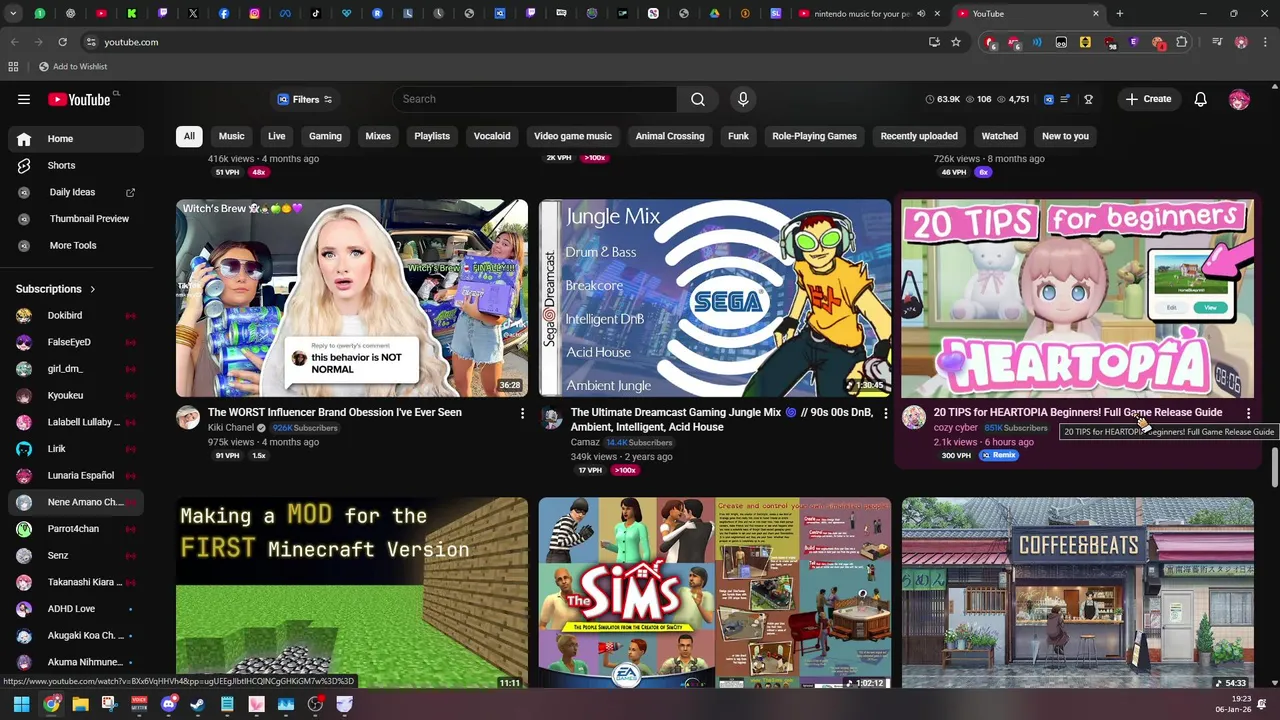The image size is (1280, 720).
Task: Open File Explorer from taskbar
Action: [x=80, y=704]
